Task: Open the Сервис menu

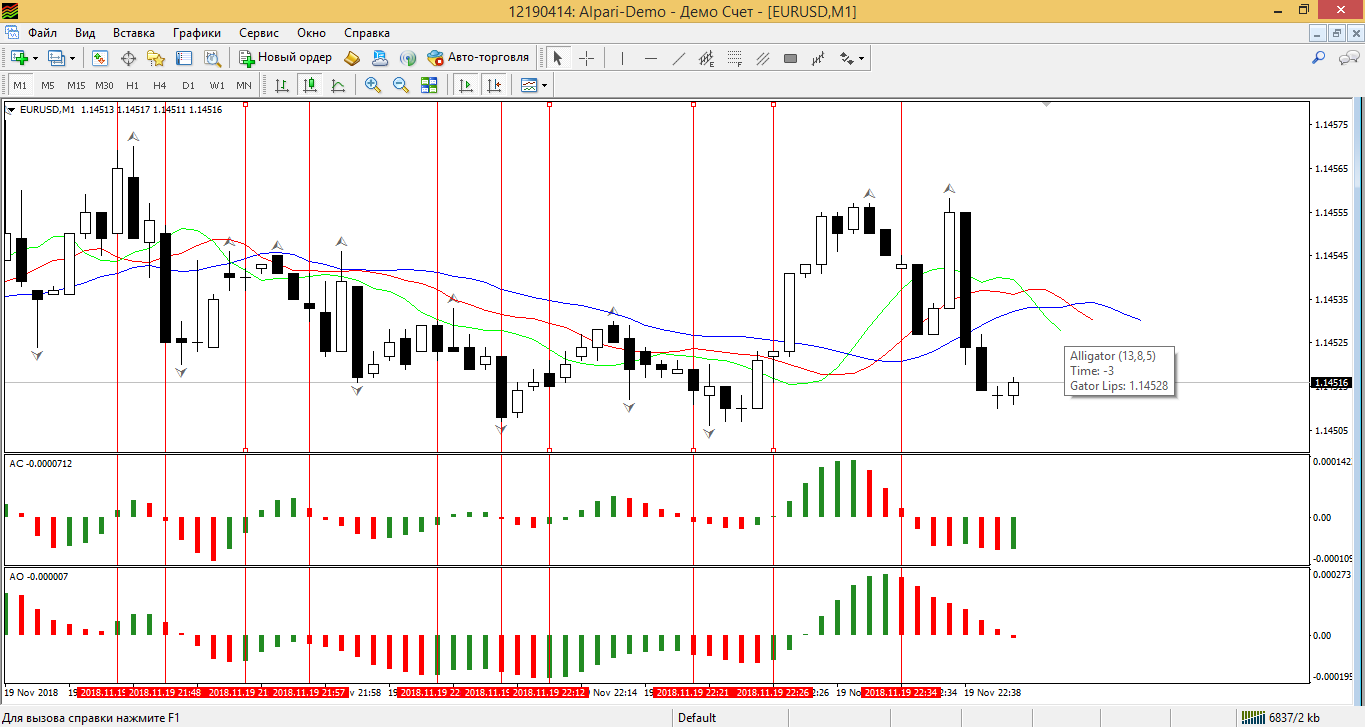Action: (259, 33)
